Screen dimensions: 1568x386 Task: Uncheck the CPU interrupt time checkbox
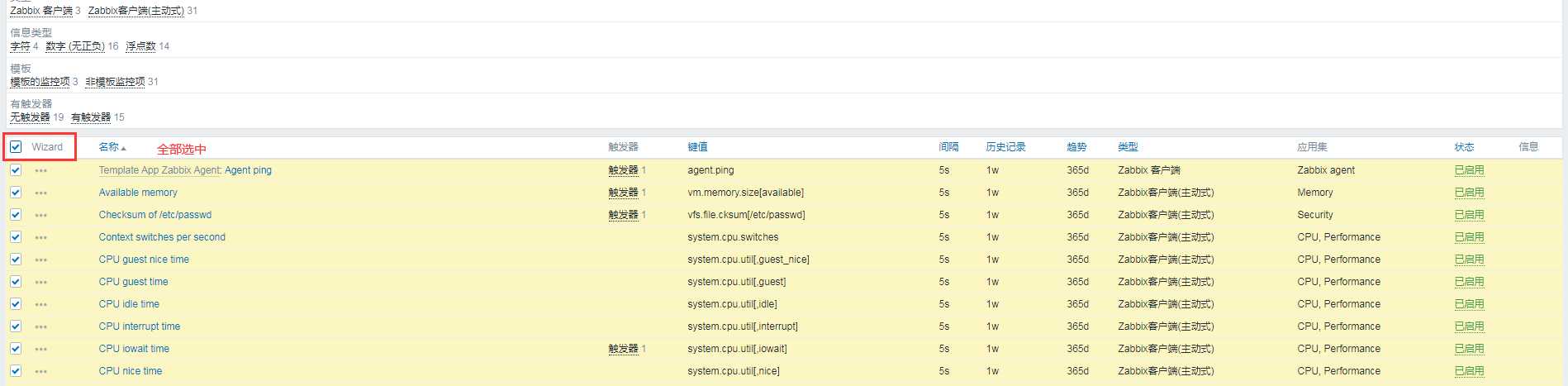pos(16,326)
